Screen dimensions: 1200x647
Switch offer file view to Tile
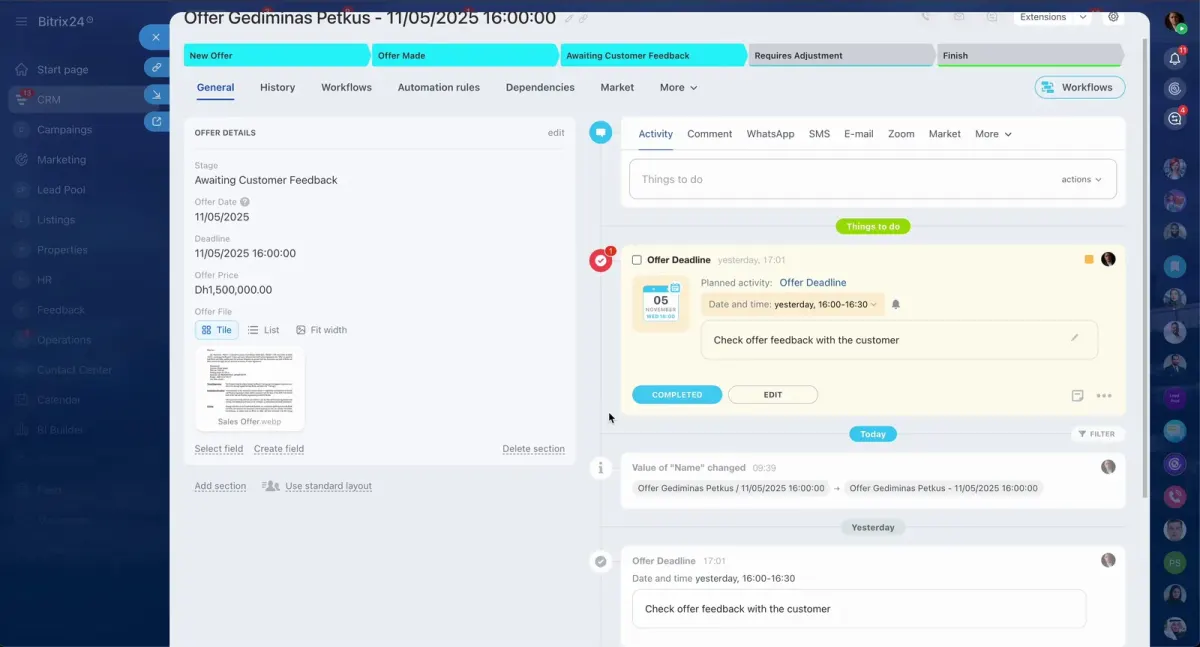click(x=216, y=330)
